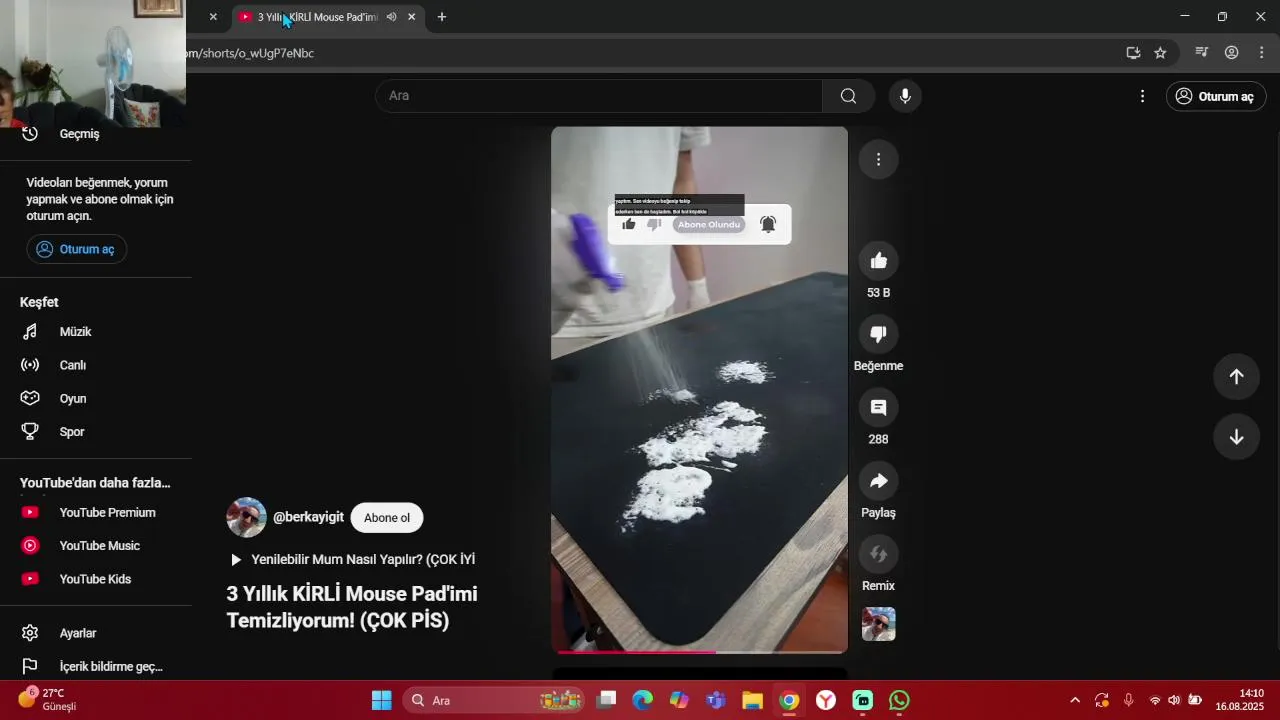Go to next Short with down arrow

[1236, 437]
